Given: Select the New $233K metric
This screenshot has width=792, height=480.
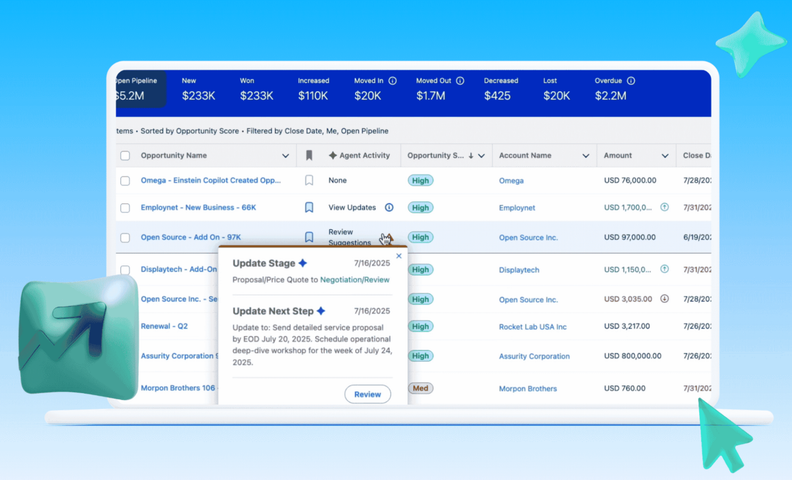Looking at the screenshot, I should point(199,89).
